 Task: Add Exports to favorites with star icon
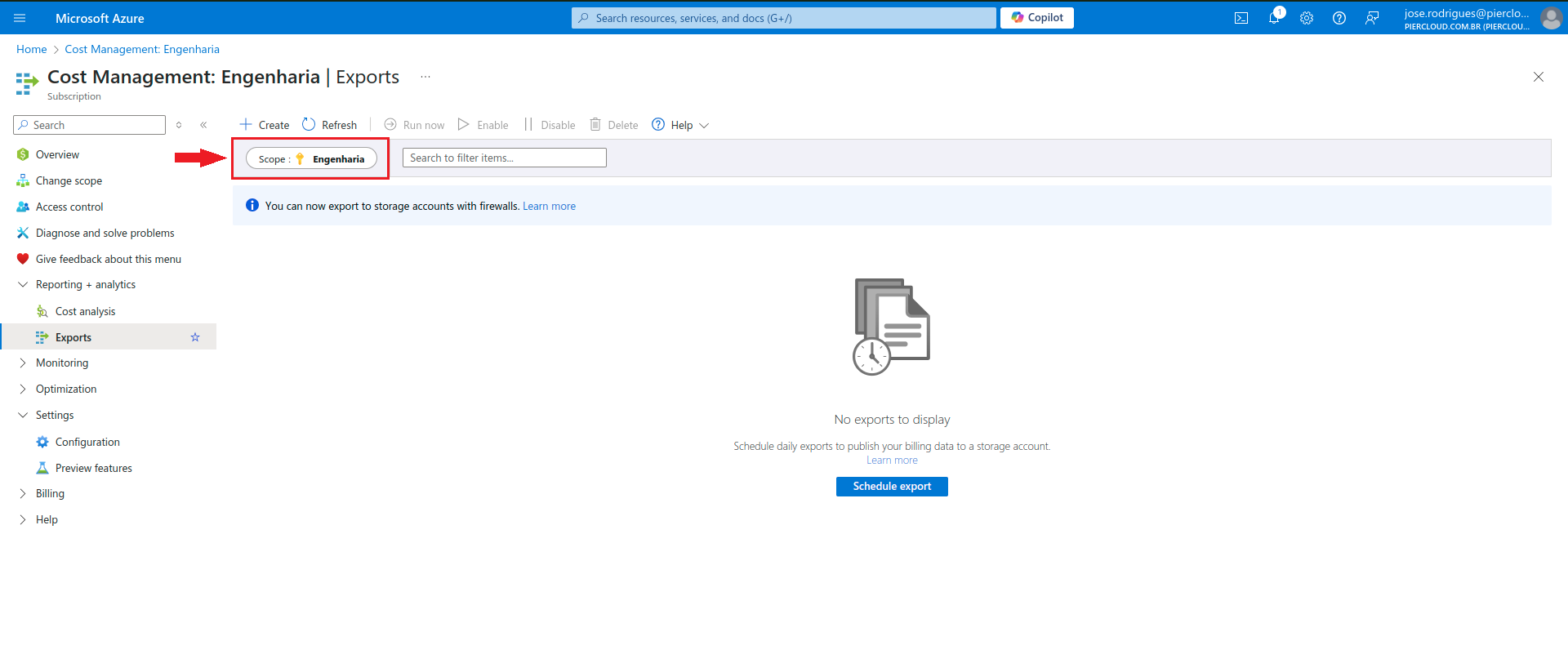[195, 337]
